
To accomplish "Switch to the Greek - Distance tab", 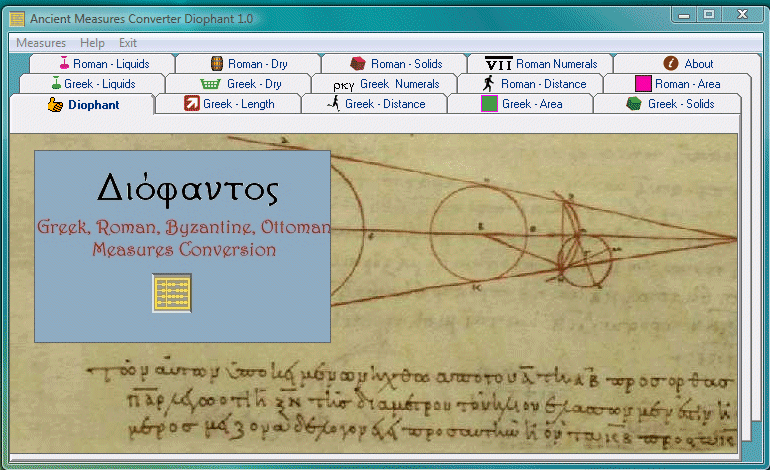I will tap(374, 104).
